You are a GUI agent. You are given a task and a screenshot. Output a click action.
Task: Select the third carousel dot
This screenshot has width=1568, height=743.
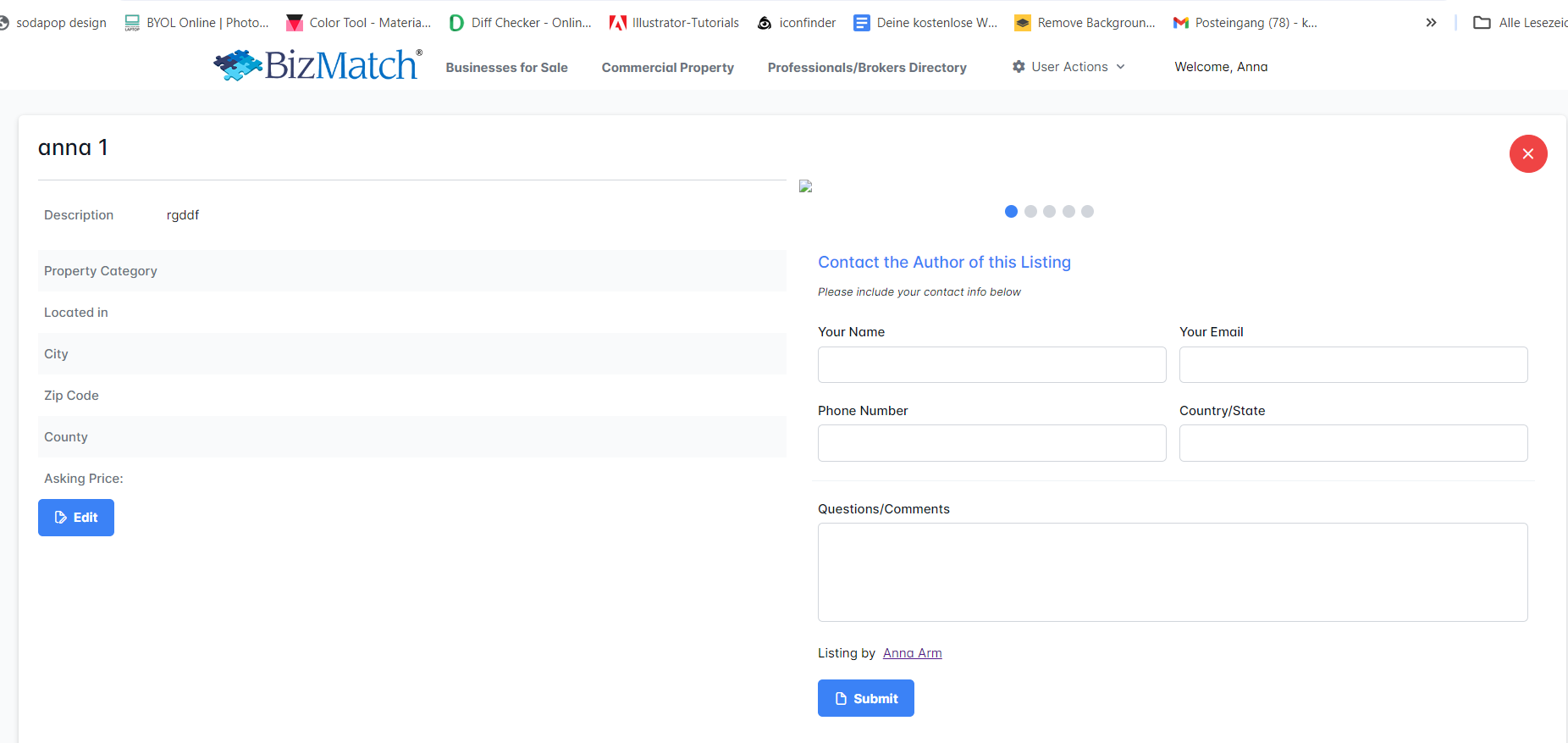(x=1049, y=212)
